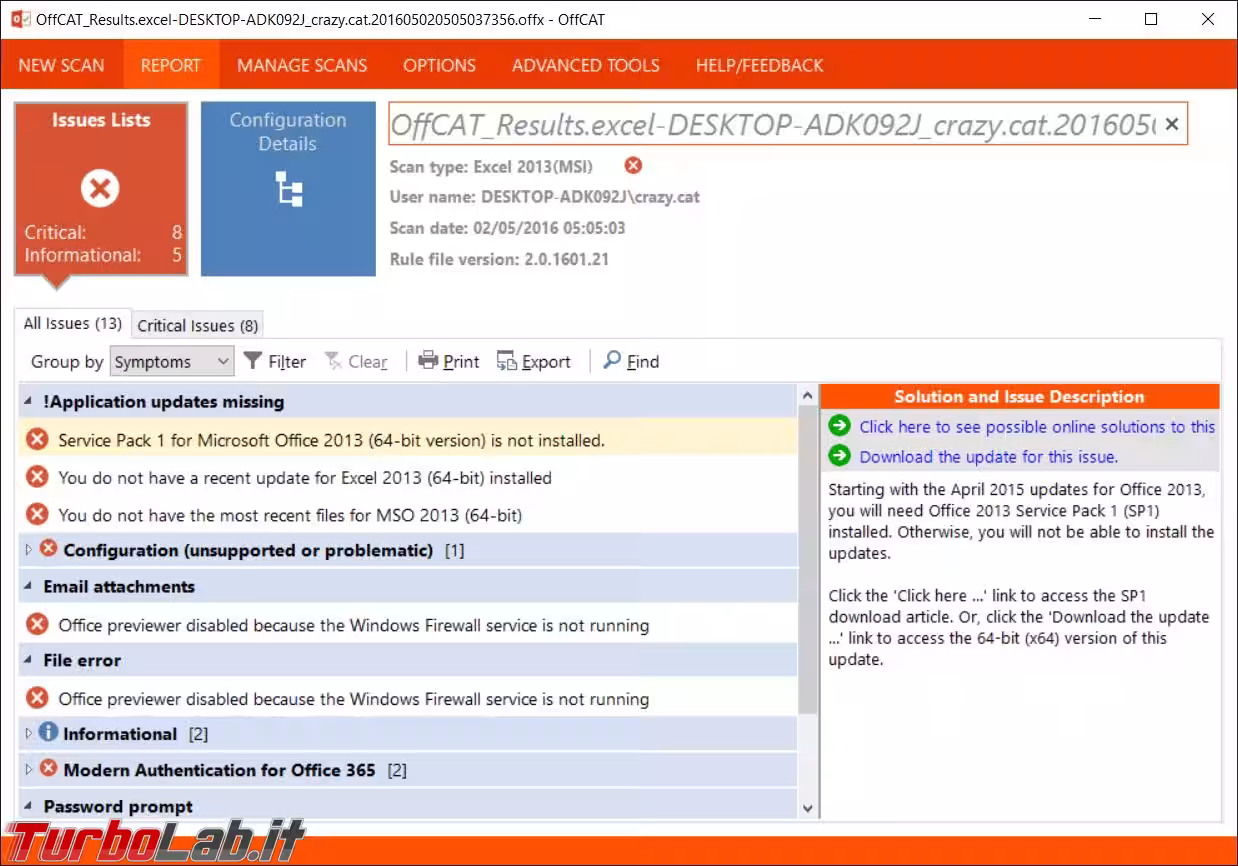1238x866 pixels.
Task: Expand the Informational group
Action: click(29, 734)
